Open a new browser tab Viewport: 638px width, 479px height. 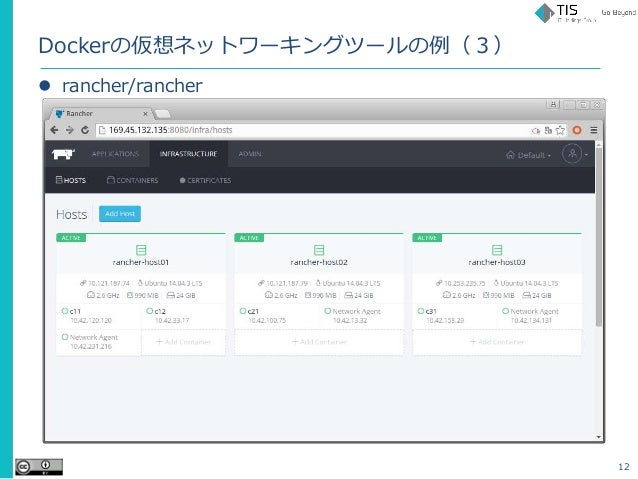[x=163, y=114]
